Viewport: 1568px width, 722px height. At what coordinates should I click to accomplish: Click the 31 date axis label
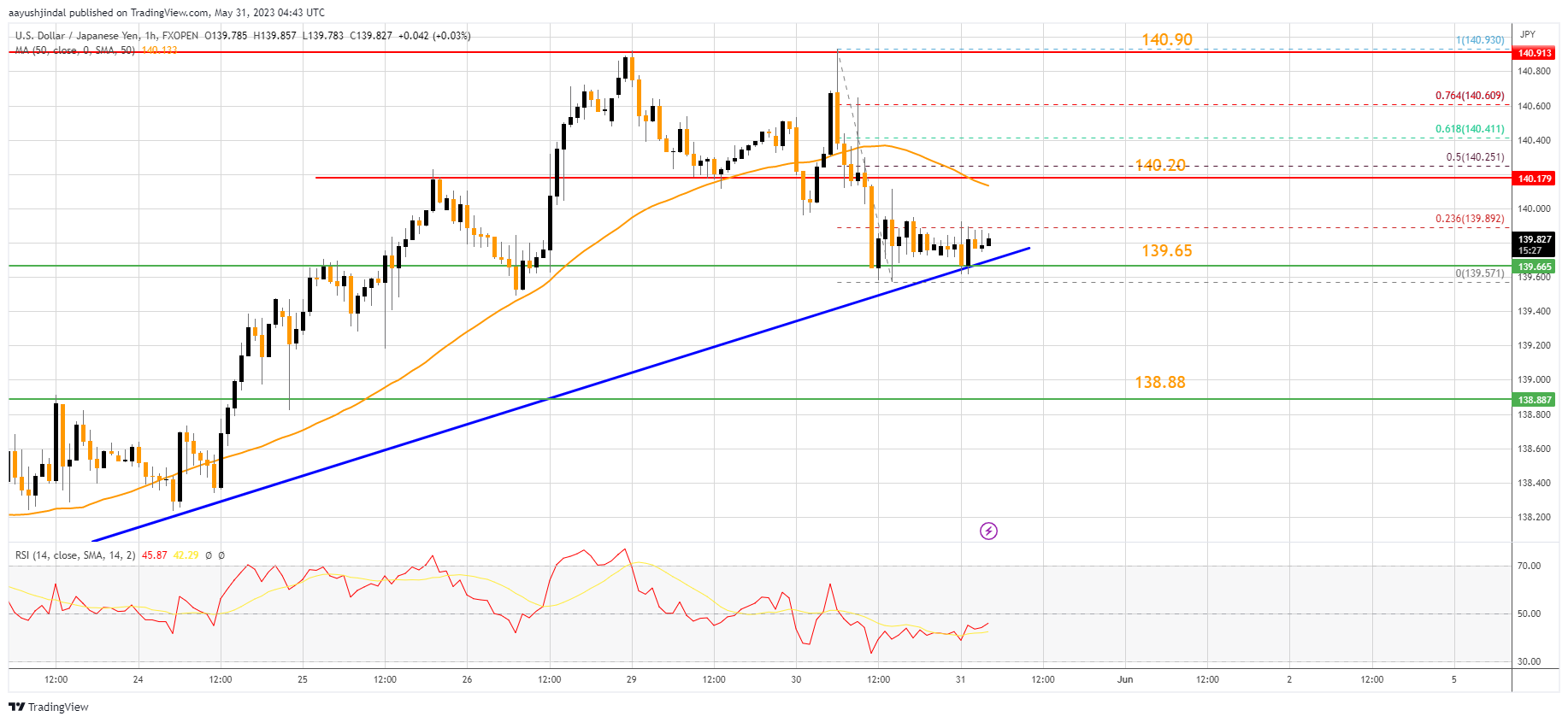pyautogui.click(x=961, y=680)
